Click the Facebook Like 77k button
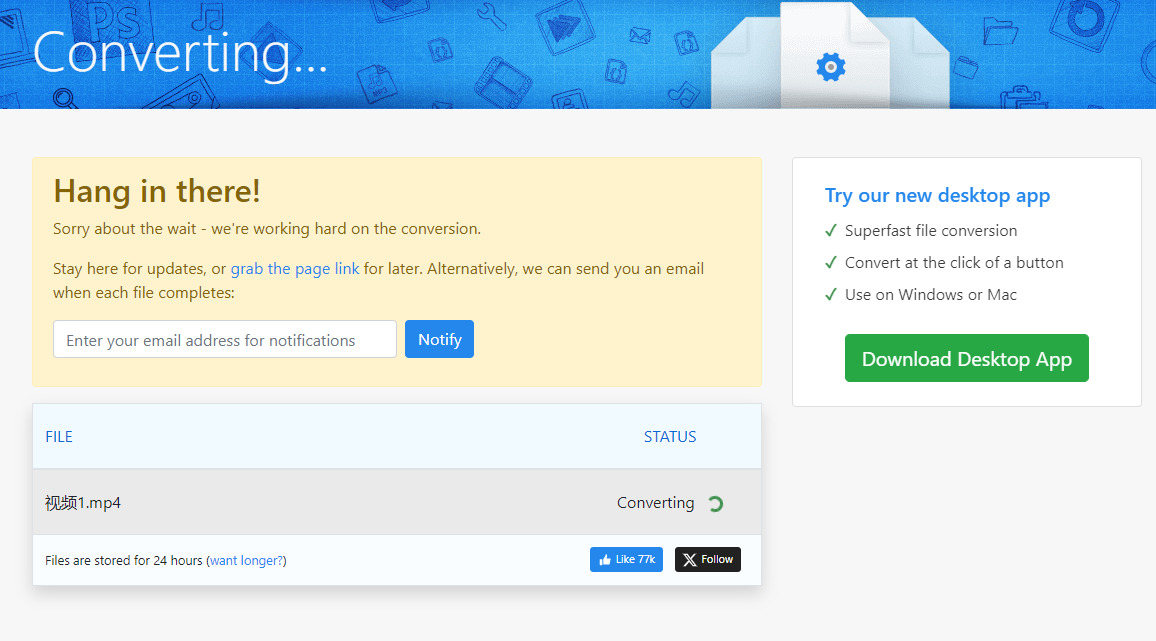1156x641 pixels. point(627,559)
